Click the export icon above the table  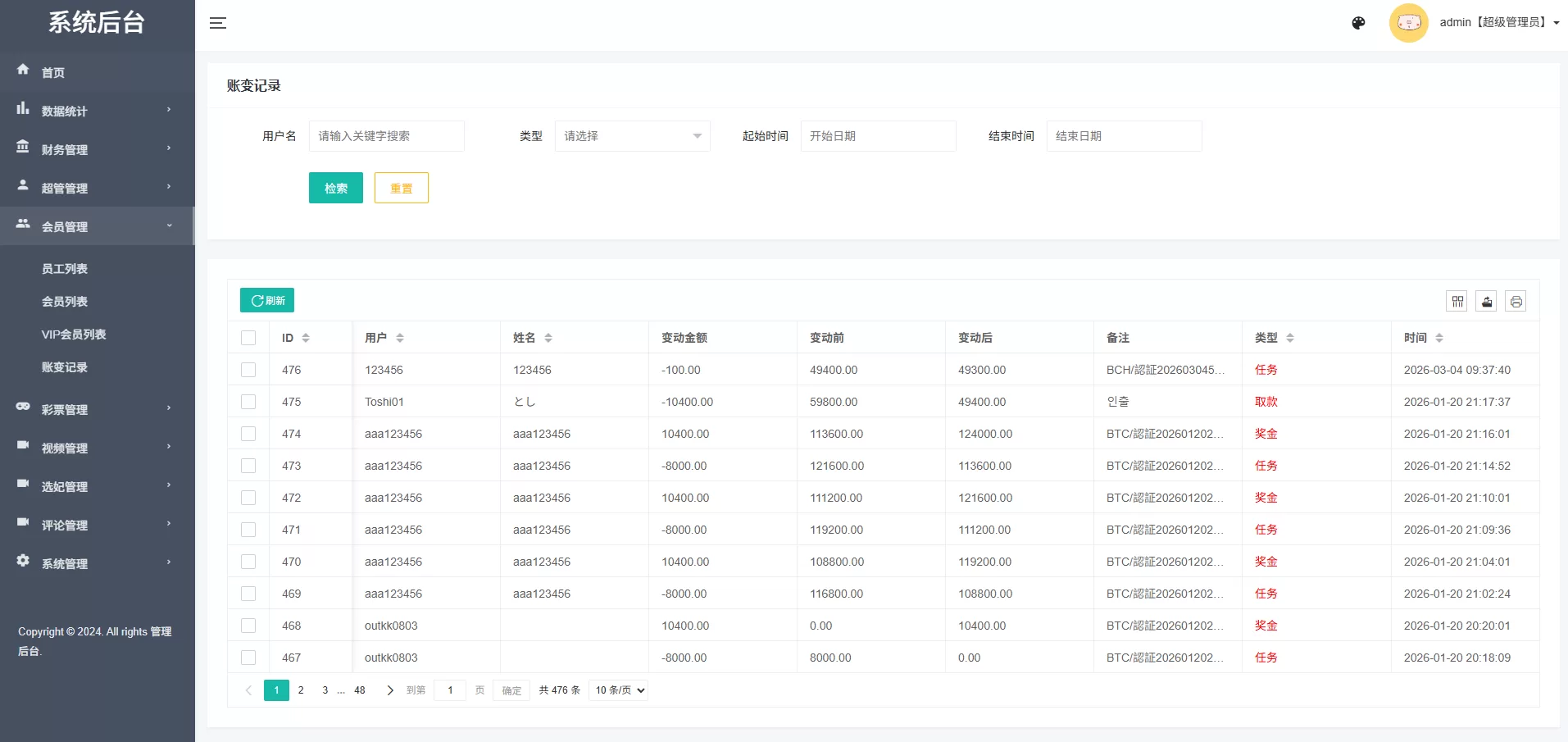[1487, 301]
